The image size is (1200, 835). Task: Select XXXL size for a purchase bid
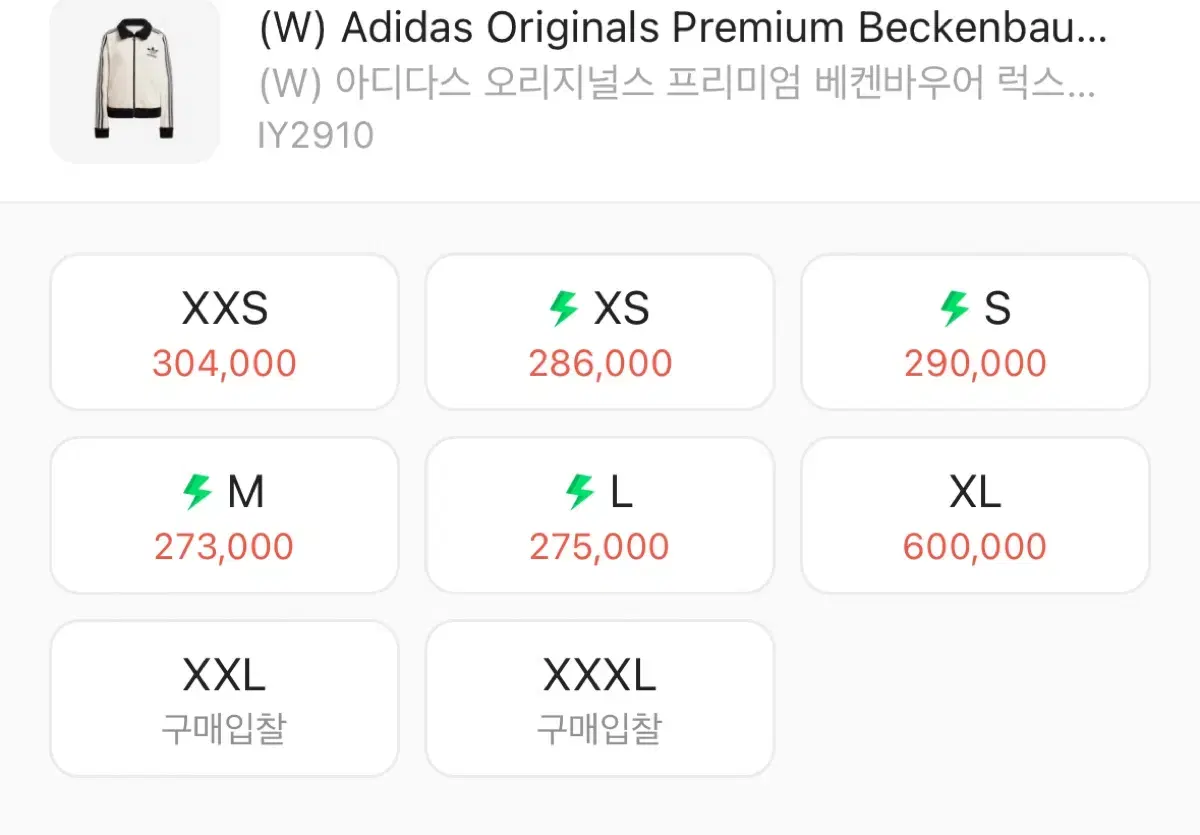(600, 698)
